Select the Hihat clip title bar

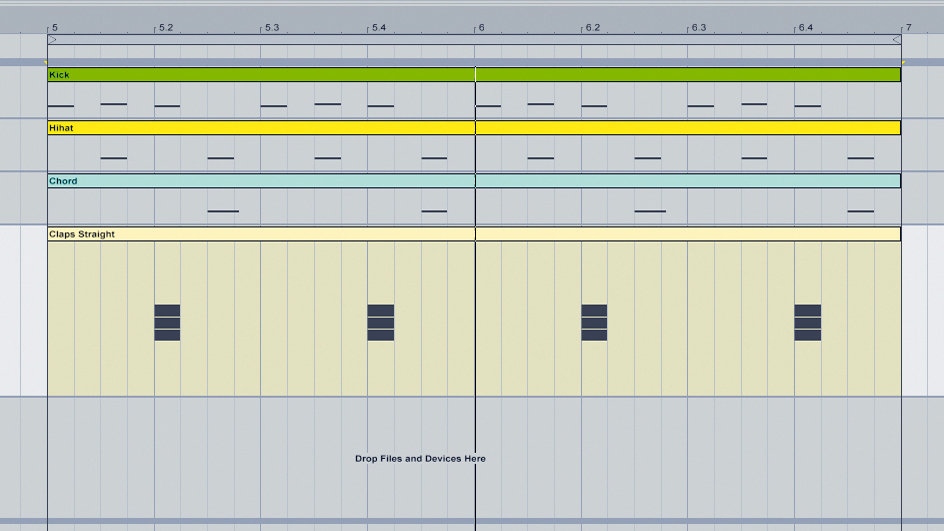(474, 128)
